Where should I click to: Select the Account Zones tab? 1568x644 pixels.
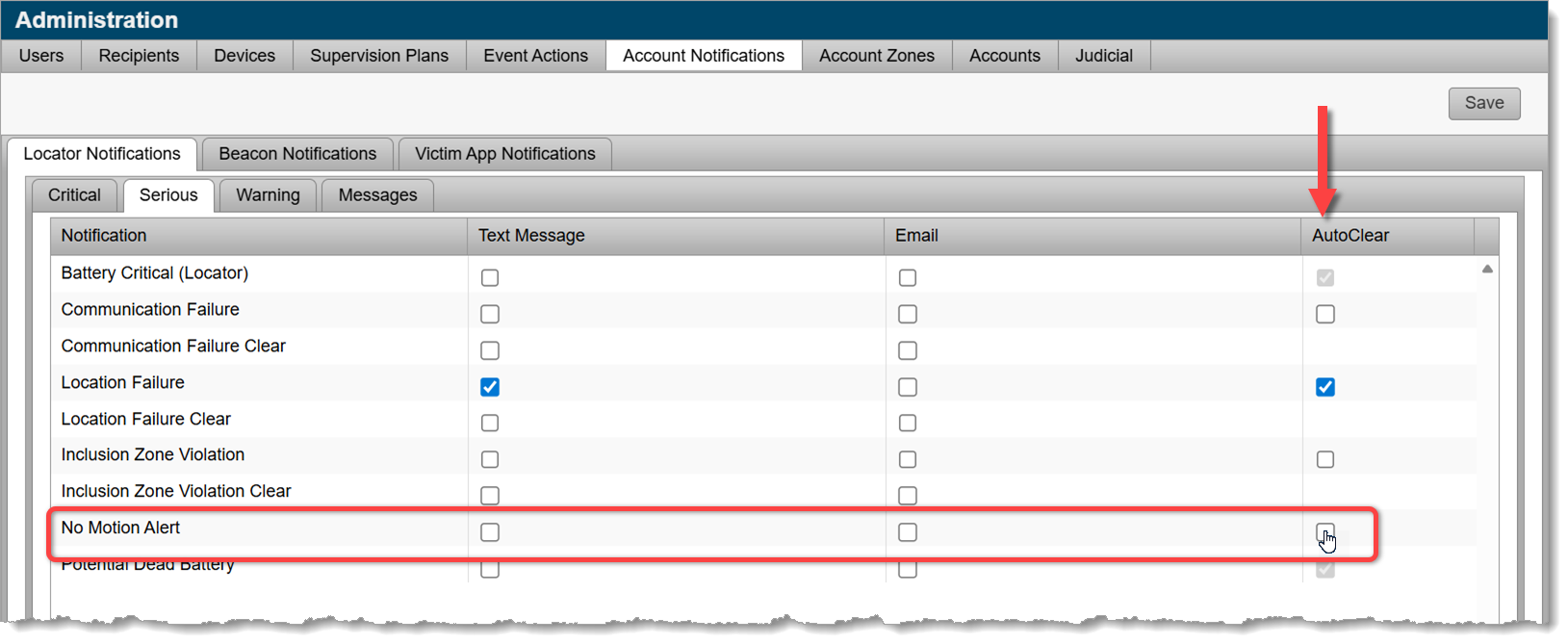click(x=876, y=56)
